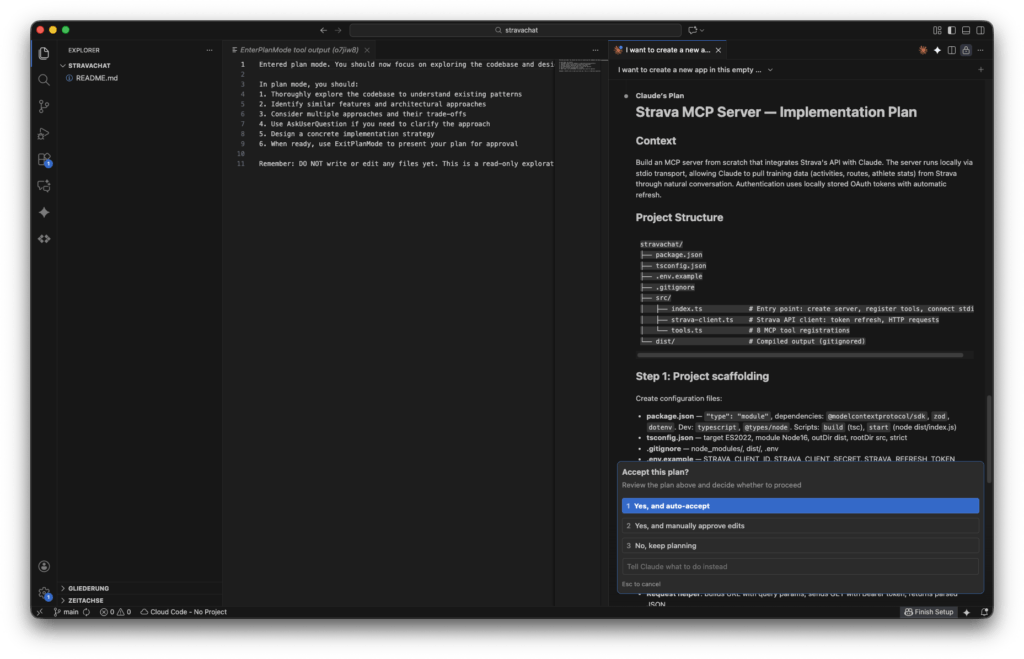Open more actions for the Claude editor group

point(980,50)
